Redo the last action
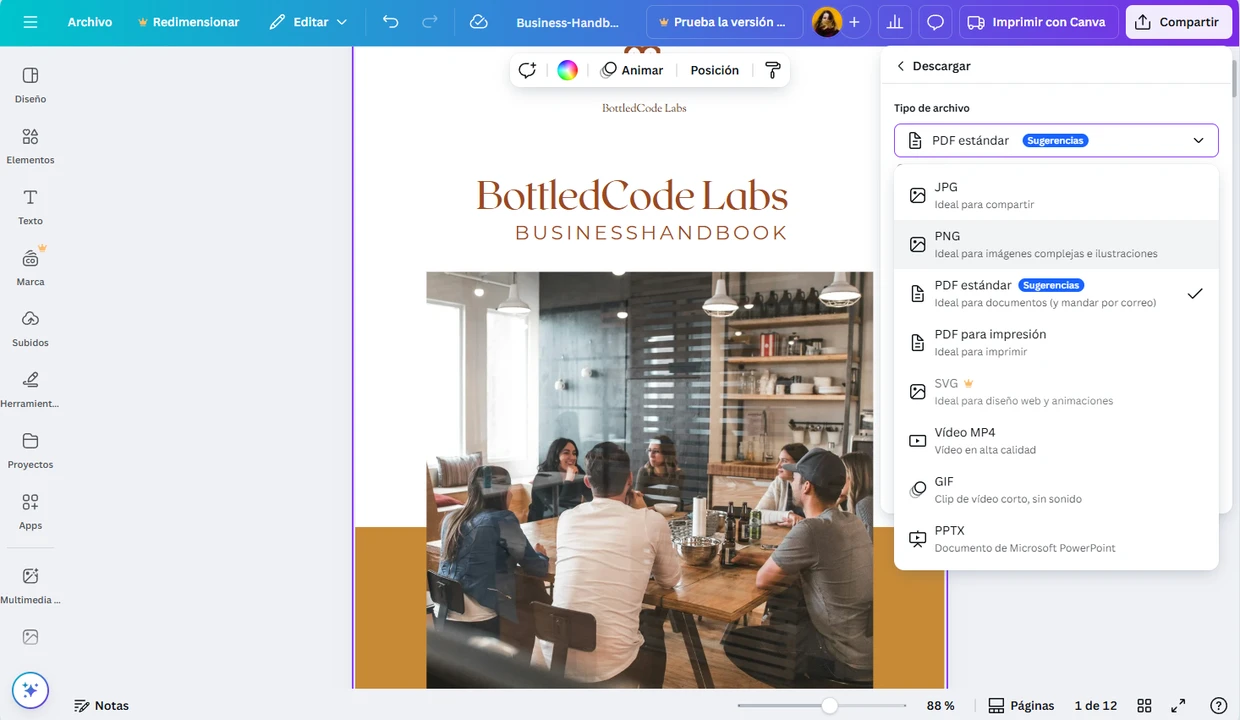This screenshot has width=1240, height=720. (430, 22)
